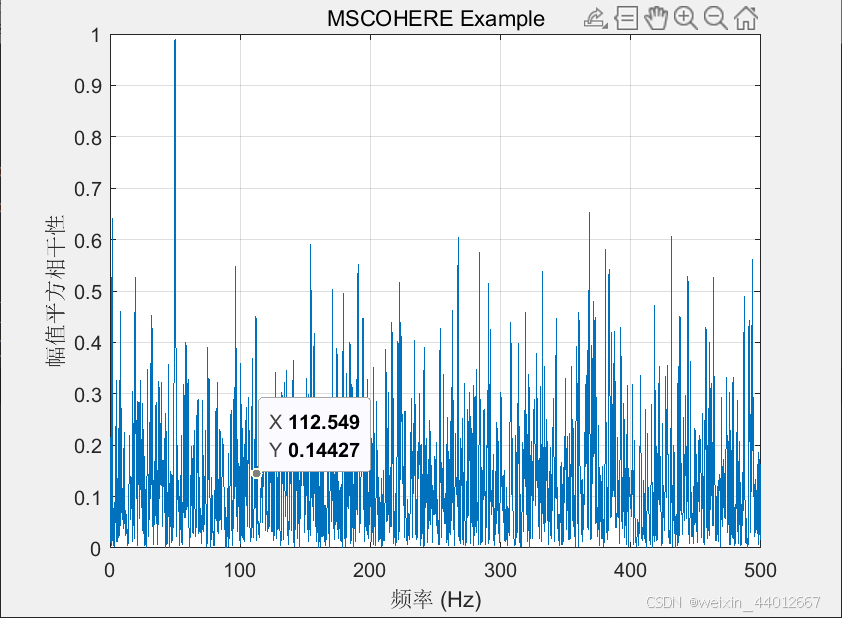The image size is (842, 618).
Task: Click the y-axis tick label 0.5
Action: click(x=88, y=292)
